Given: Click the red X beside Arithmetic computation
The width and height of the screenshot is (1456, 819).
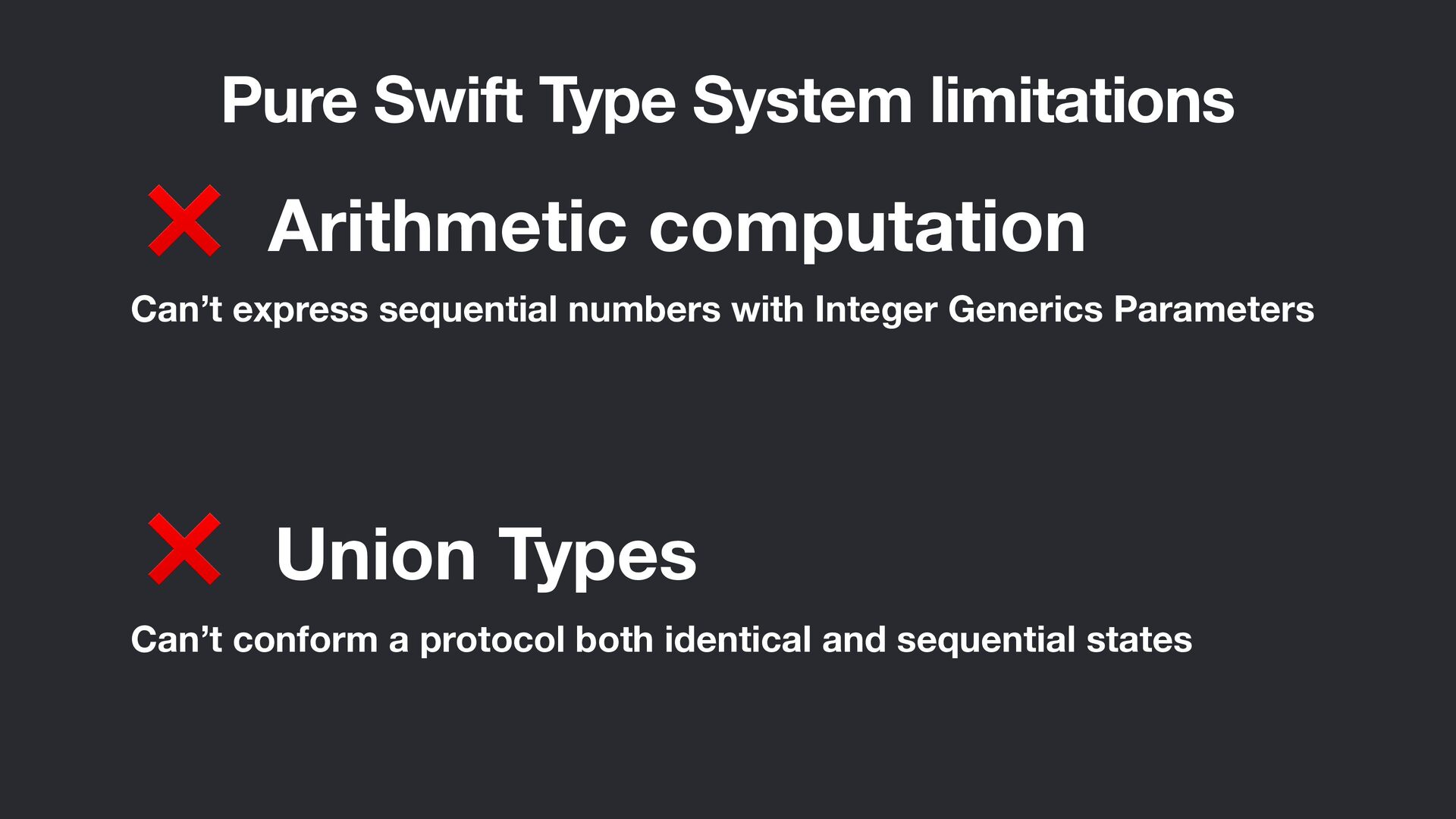Looking at the screenshot, I should pyautogui.click(x=184, y=221).
